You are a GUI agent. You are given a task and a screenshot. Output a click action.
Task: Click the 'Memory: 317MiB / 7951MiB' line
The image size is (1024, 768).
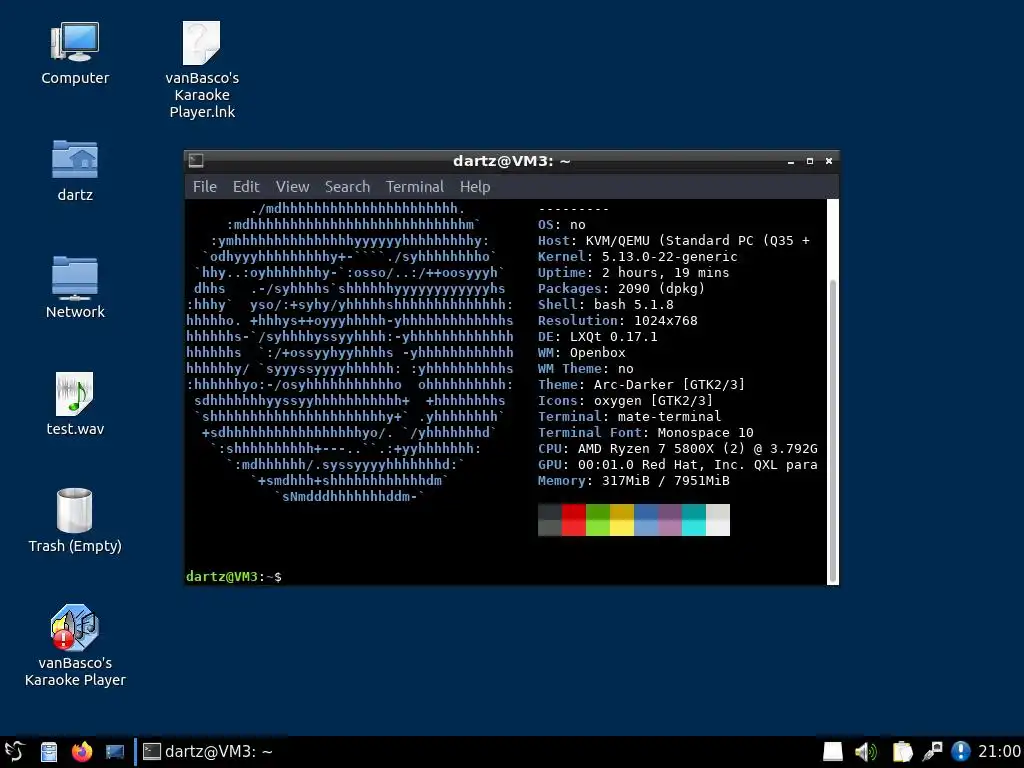click(x=633, y=481)
